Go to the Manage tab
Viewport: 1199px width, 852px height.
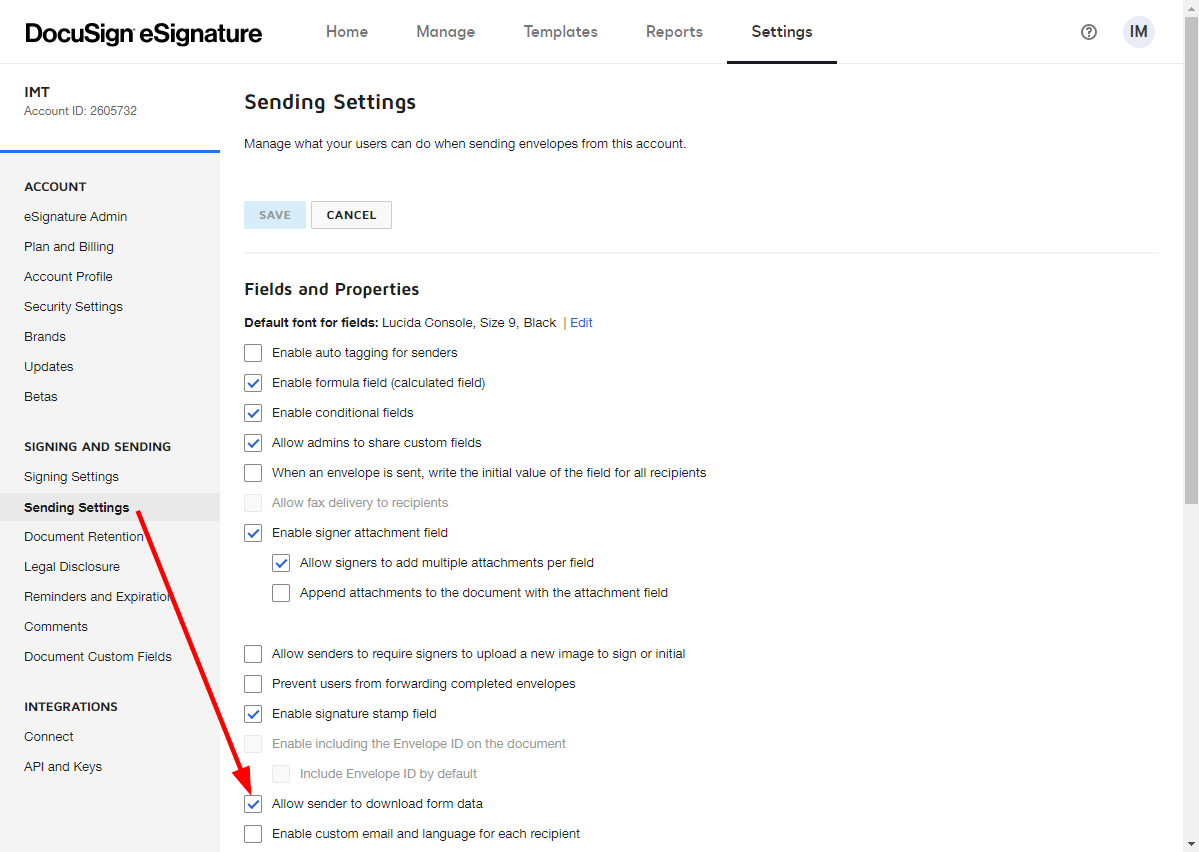tap(445, 31)
